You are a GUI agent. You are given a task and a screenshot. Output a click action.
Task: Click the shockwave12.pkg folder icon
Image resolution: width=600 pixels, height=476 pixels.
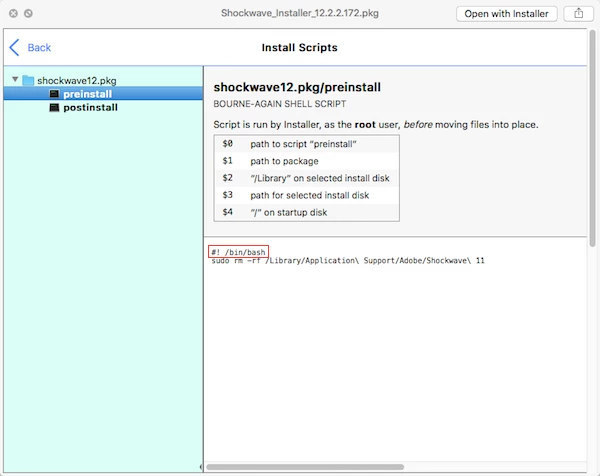coord(28,80)
